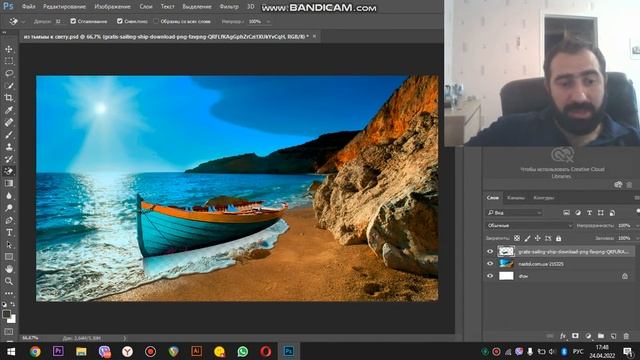The image size is (640, 360).
Task: Click the foreground color swatch
Action: click(6, 314)
